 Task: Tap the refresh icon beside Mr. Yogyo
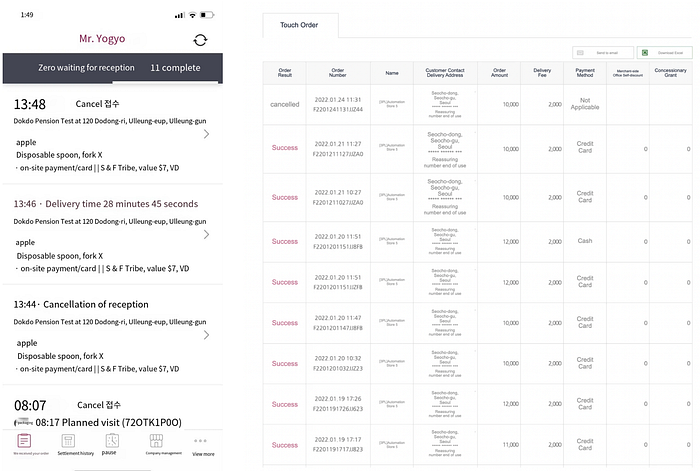(x=200, y=40)
